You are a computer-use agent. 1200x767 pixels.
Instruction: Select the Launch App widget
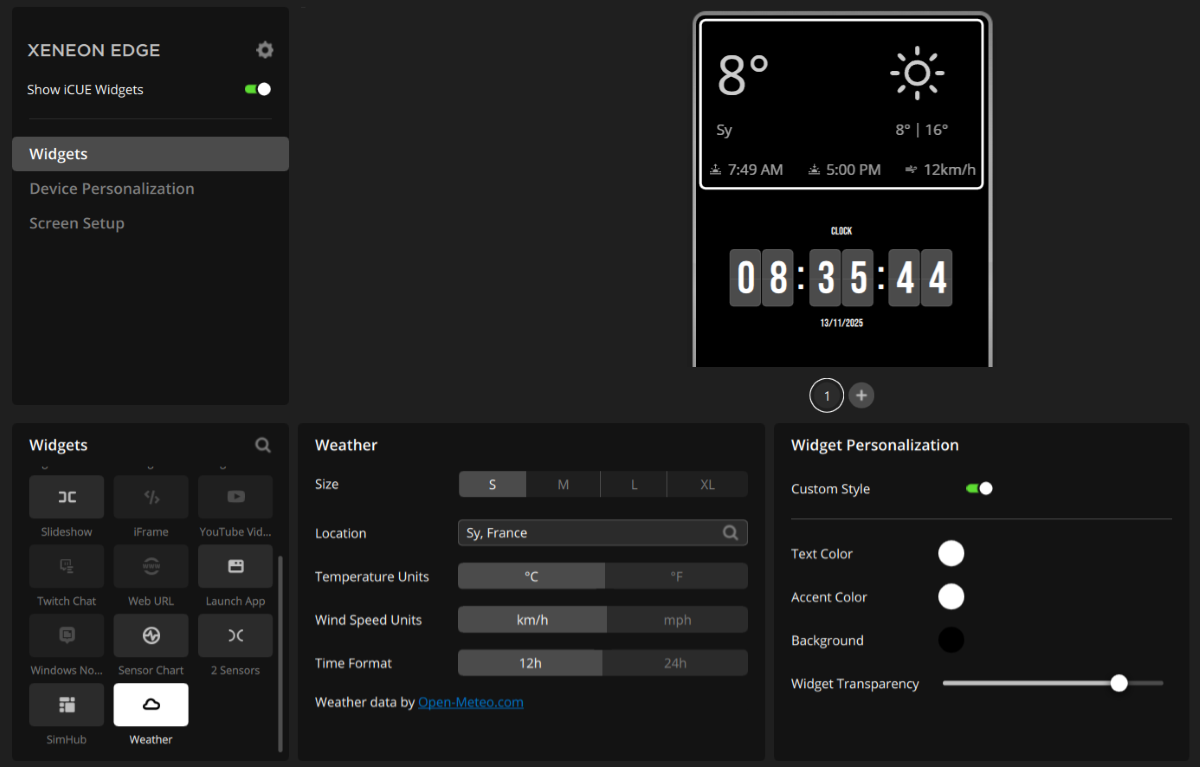point(235,566)
